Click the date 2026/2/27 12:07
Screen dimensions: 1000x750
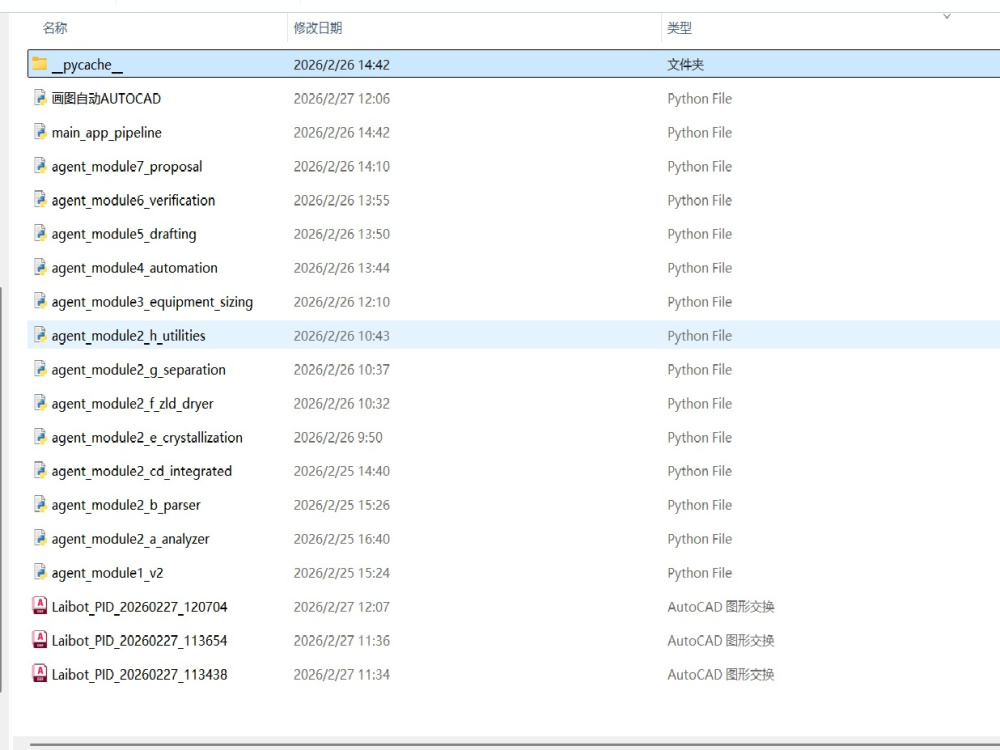point(341,607)
